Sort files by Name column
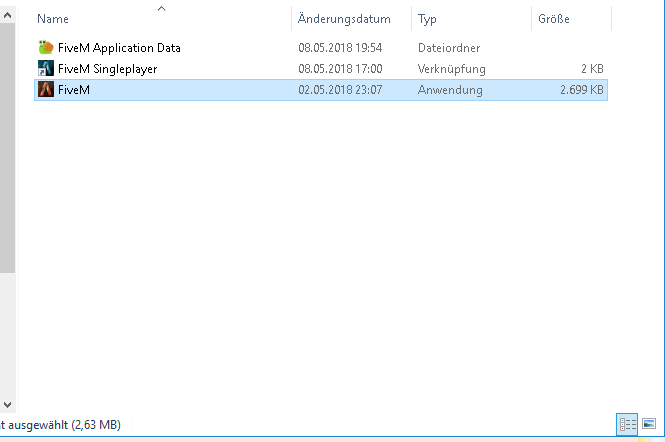665x442 pixels. click(x=53, y=19)
